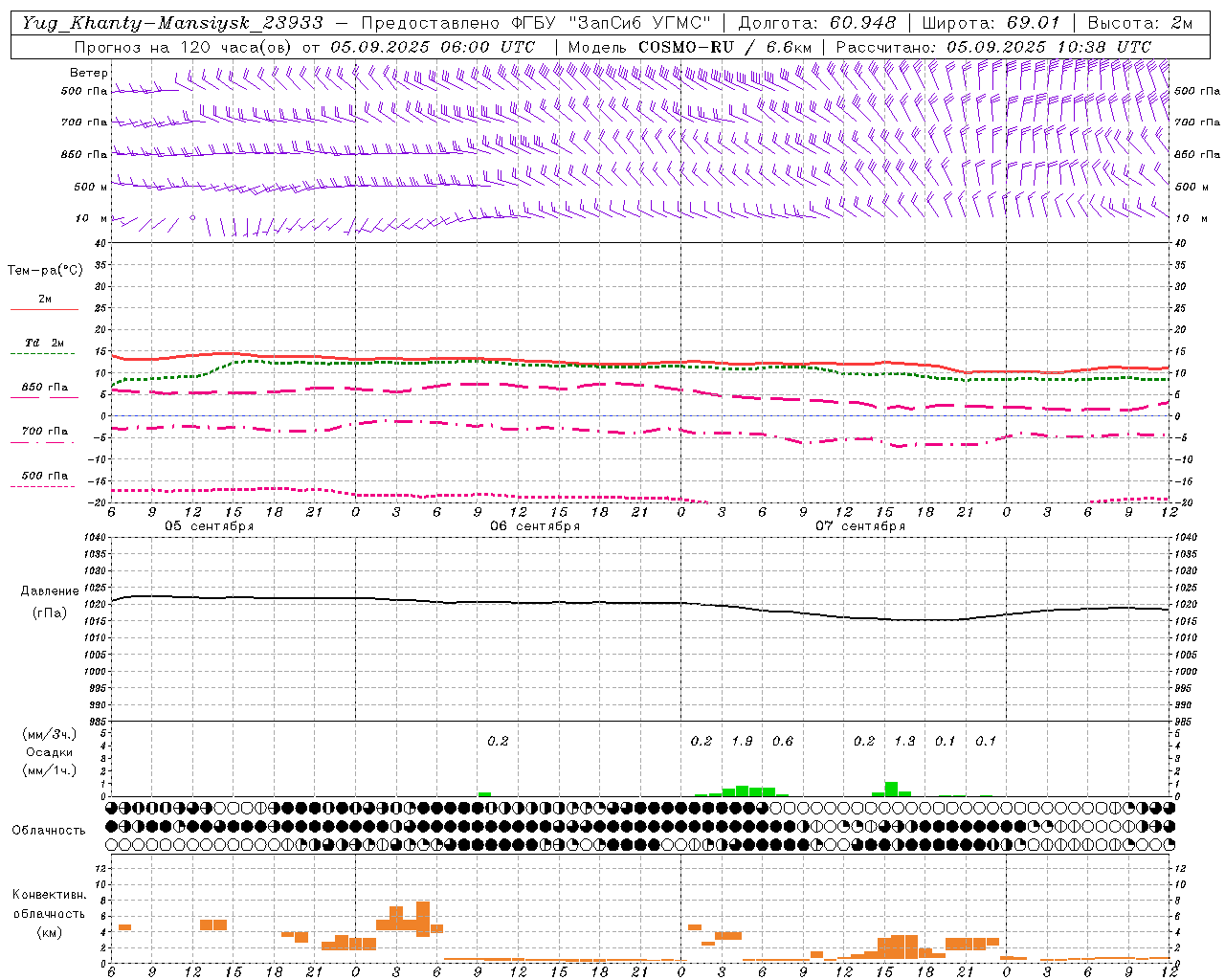Click the tallest green precipitation bar
The width and height of the screenshot is (1225, 980).
point(891,790)
